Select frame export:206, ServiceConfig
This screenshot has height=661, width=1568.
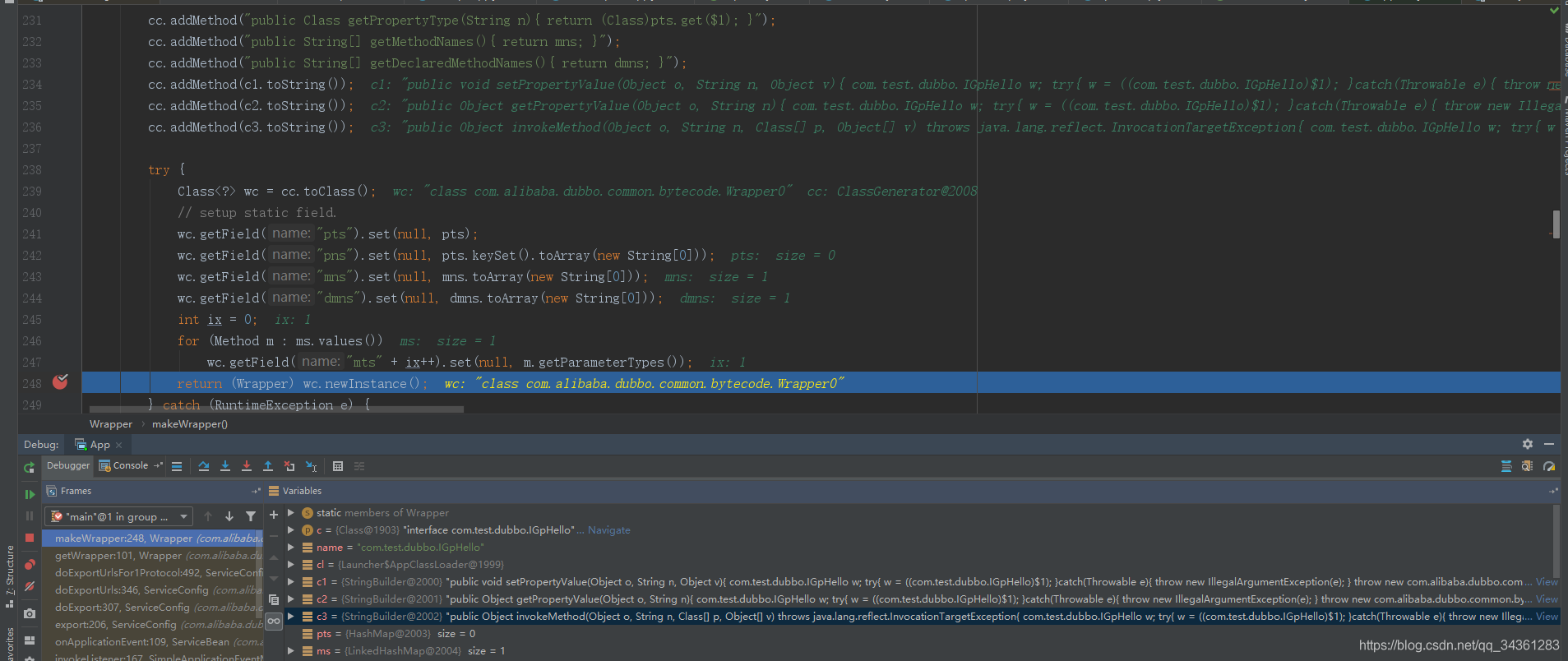pos(154,625)
